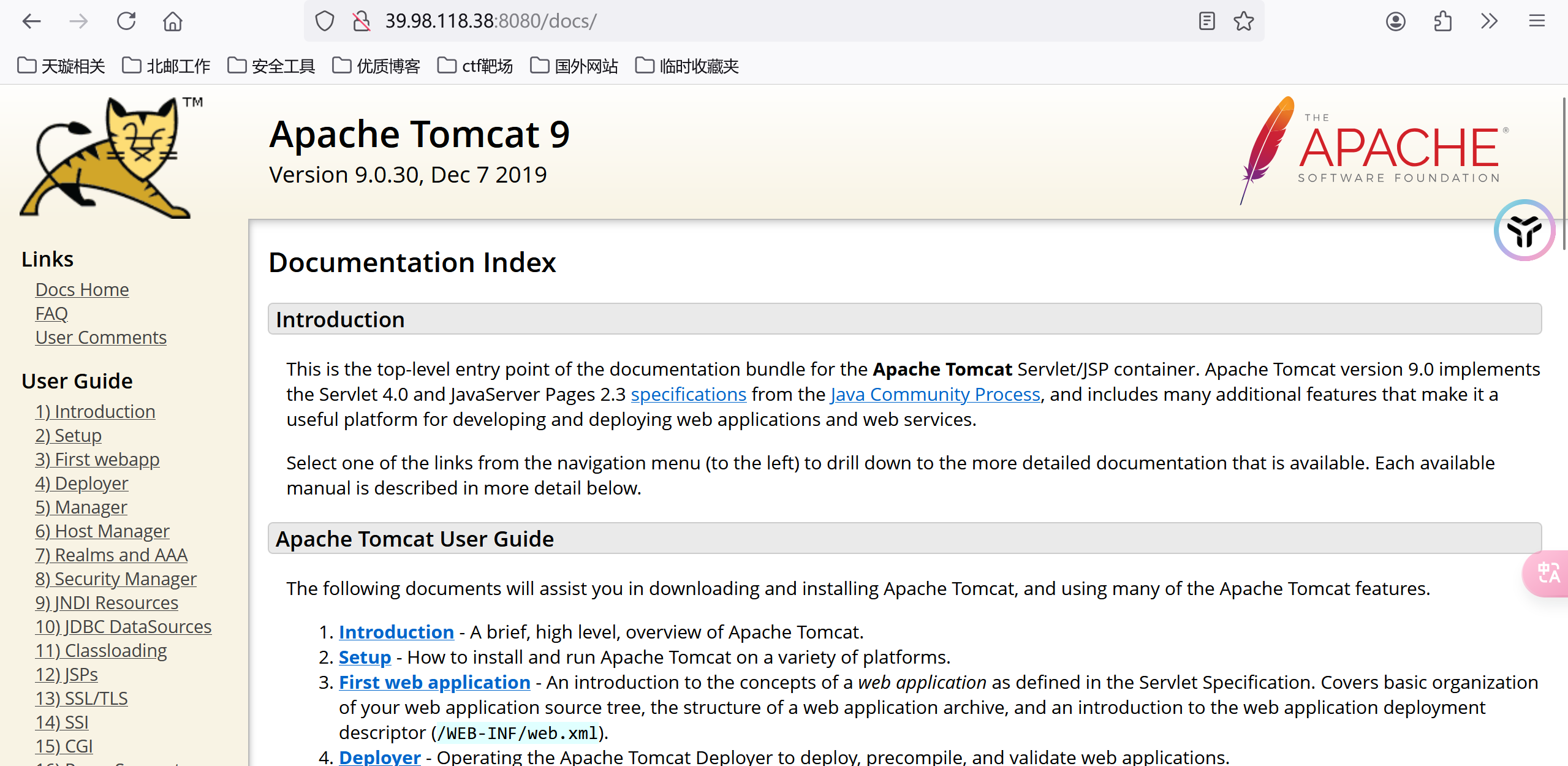Open the tracking protection shield icon
This screenshot has height=766, width=1568.
[x=325, y=21]
